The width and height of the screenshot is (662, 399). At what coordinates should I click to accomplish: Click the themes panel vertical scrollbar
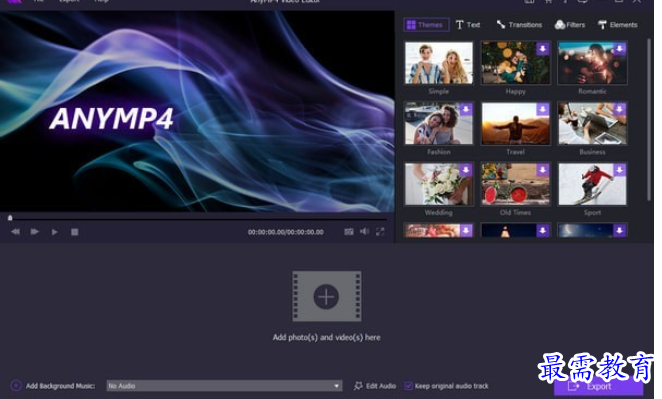coord(649,120)
